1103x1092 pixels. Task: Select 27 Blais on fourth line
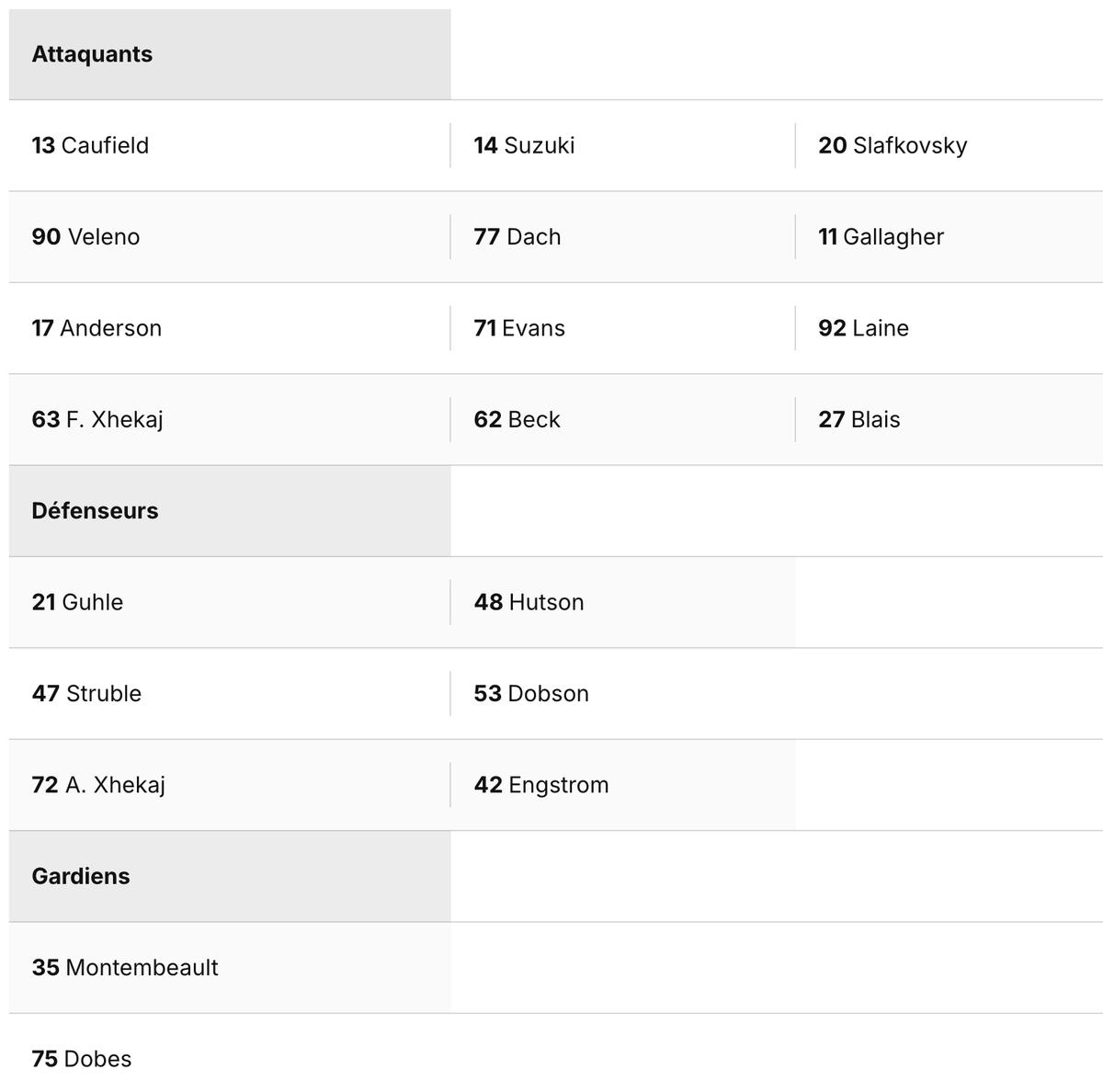pyautogui.click(x=859, y=419)
